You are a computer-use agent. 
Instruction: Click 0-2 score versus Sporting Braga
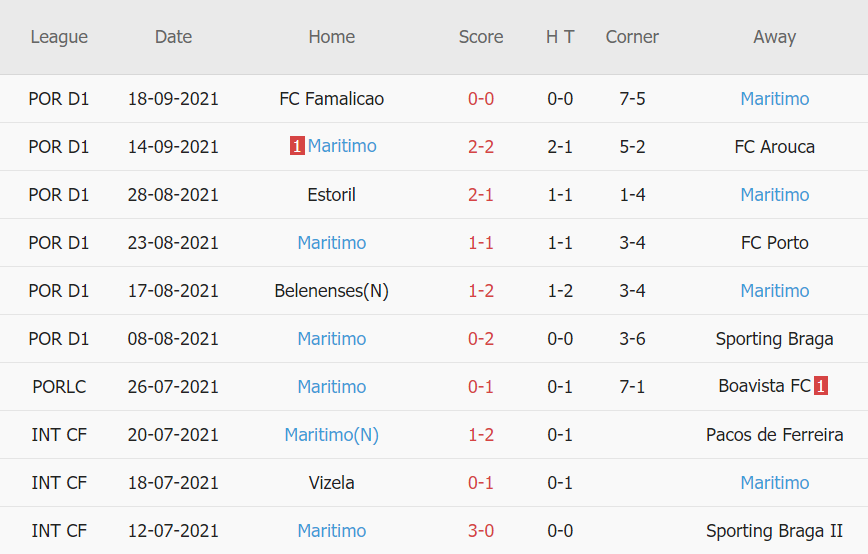tap(481, 339)
